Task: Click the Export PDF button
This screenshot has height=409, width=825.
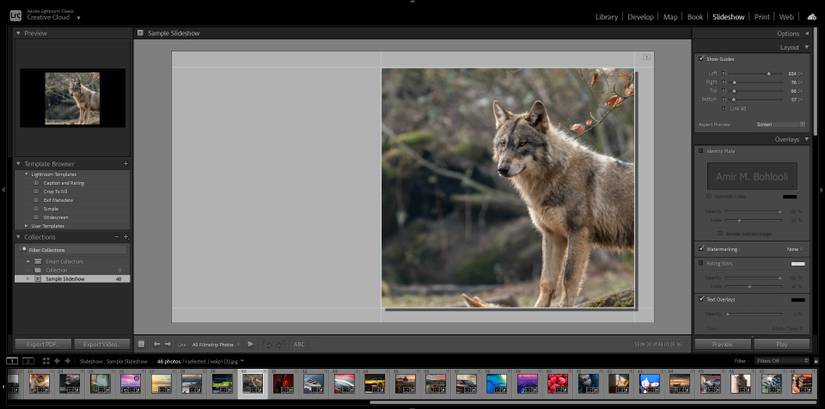Action: tap(43, 344)
